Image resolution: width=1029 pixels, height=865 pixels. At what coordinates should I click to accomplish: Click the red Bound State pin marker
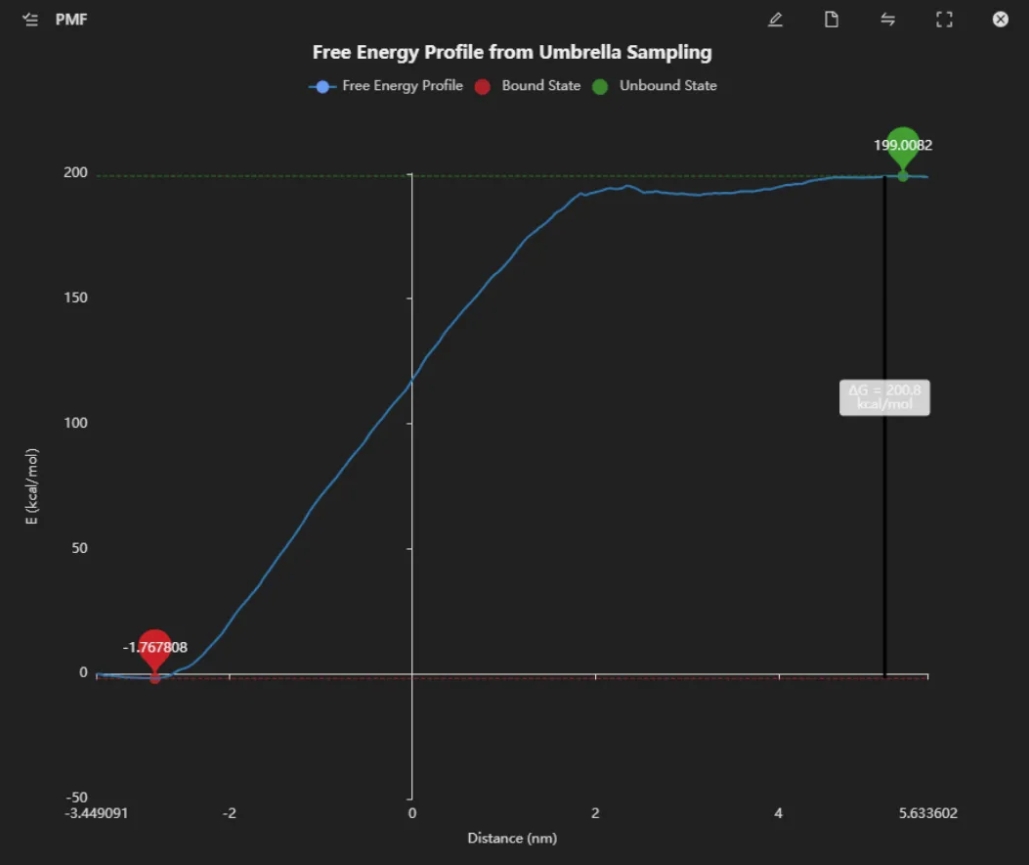pyautogui.click(x=155, y=650)
